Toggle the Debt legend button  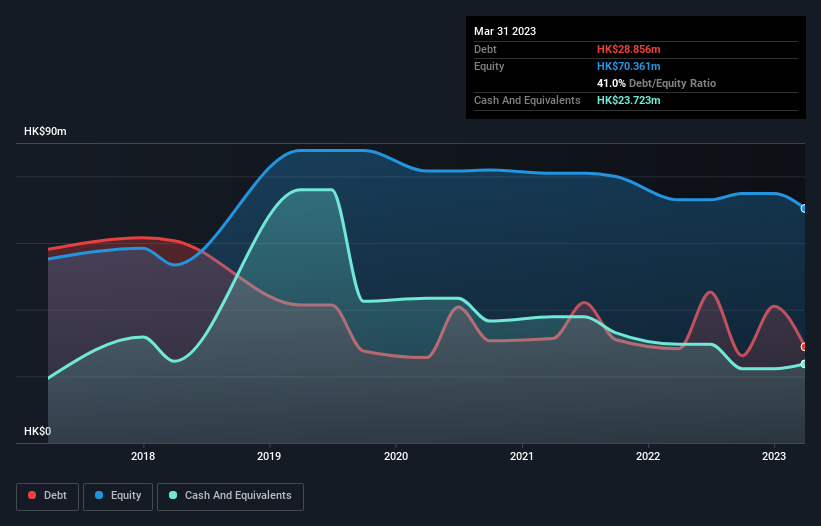click(x=48, y=496)
